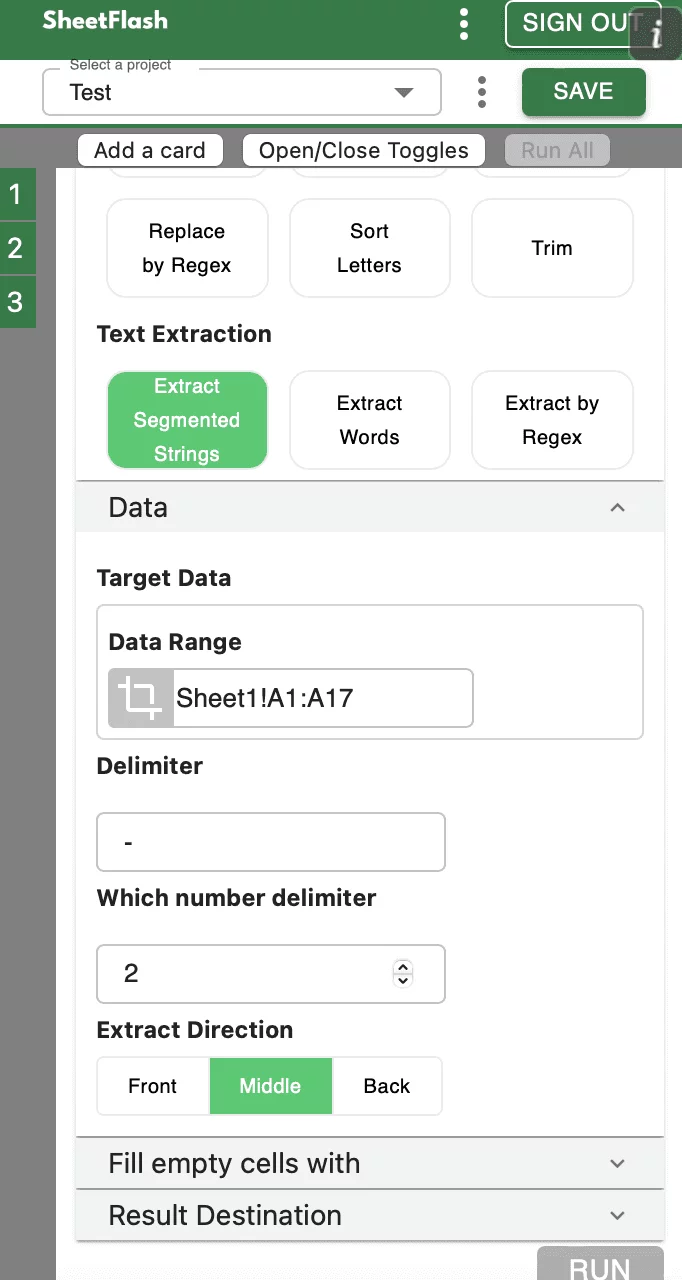Open the Select a project dropdown
The height and width of the screenshot is (1280, 682).
tap(241, 92)
